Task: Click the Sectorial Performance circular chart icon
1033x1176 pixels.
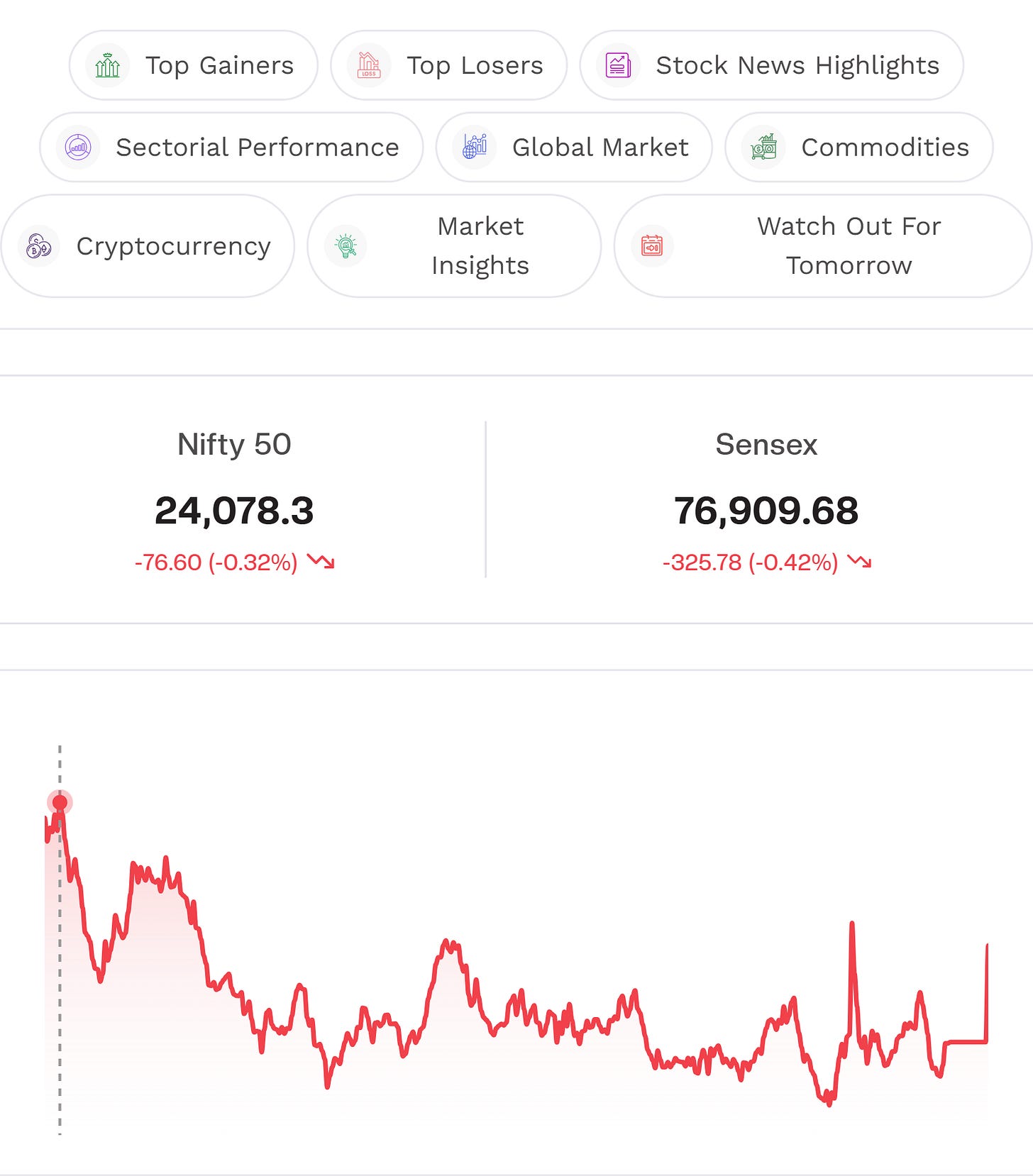Action: (78, 148)
